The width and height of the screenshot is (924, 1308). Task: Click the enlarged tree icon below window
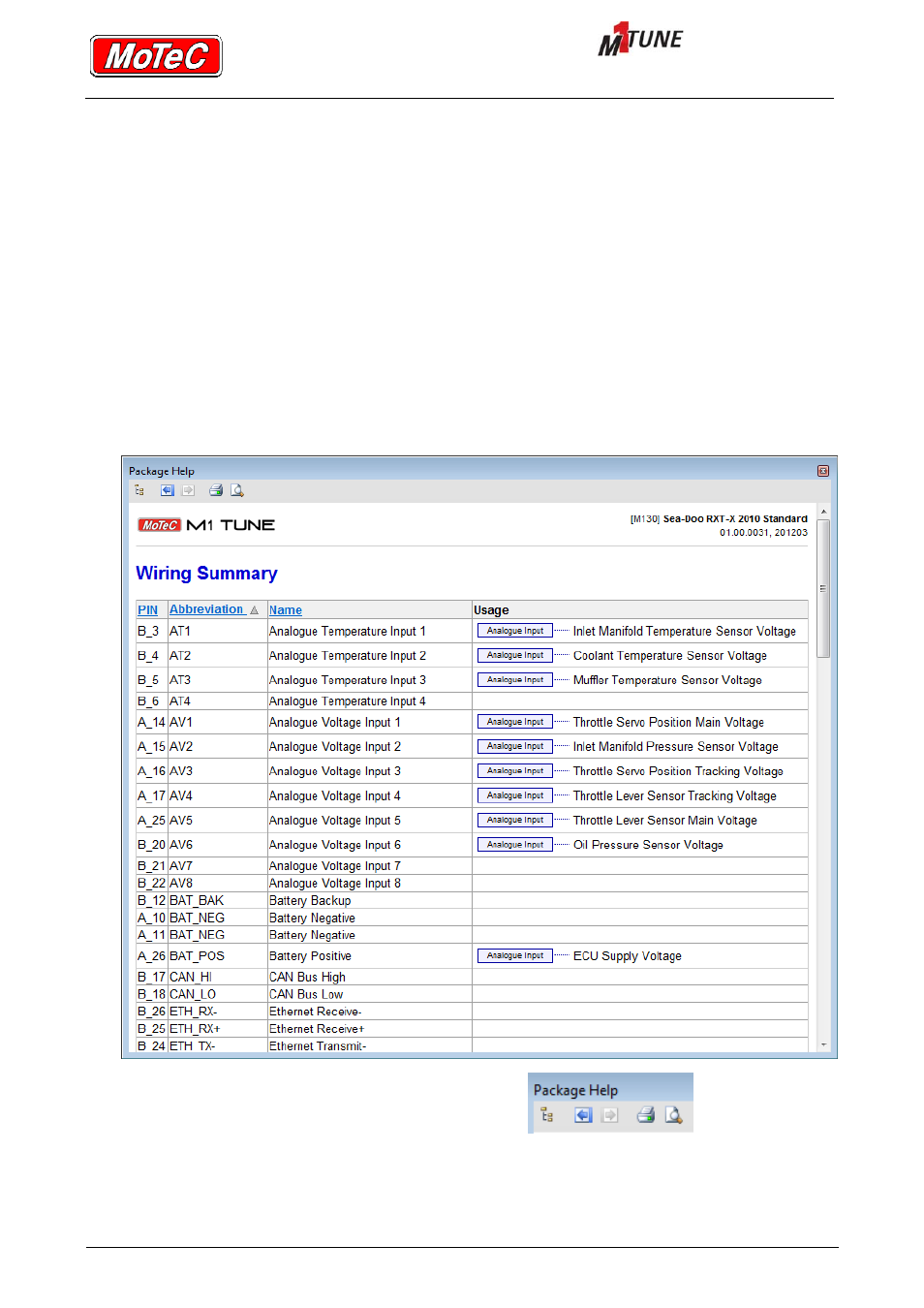[x=547, y=1115]
